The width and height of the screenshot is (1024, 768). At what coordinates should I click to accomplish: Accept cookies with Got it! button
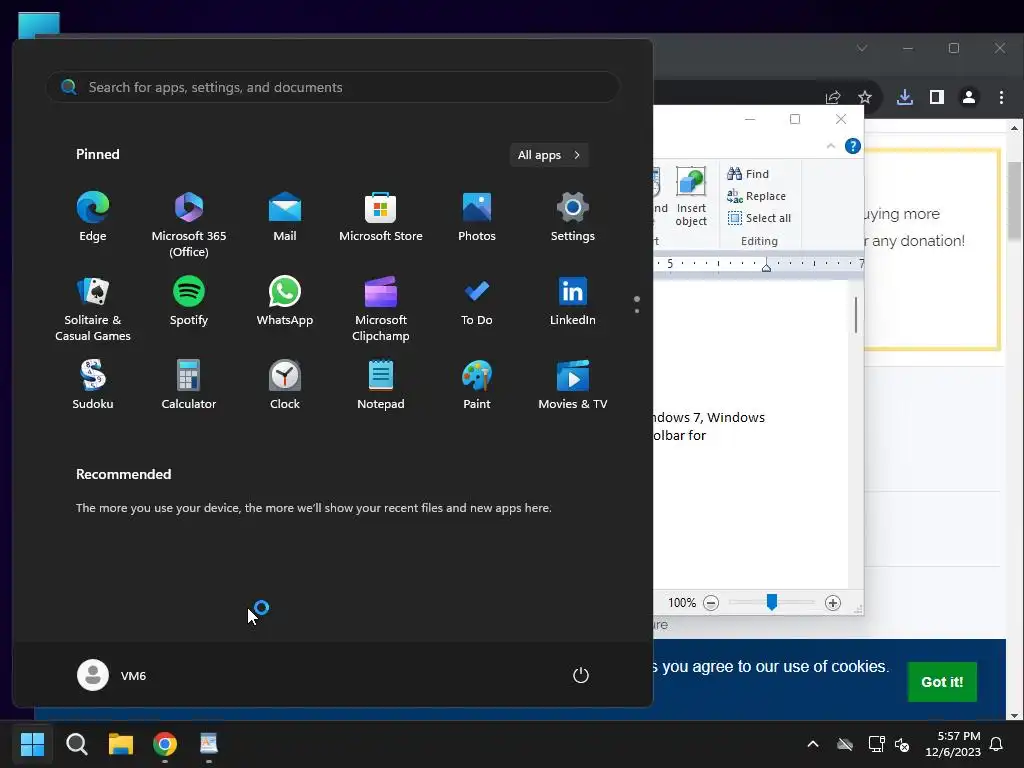[942, 682]
